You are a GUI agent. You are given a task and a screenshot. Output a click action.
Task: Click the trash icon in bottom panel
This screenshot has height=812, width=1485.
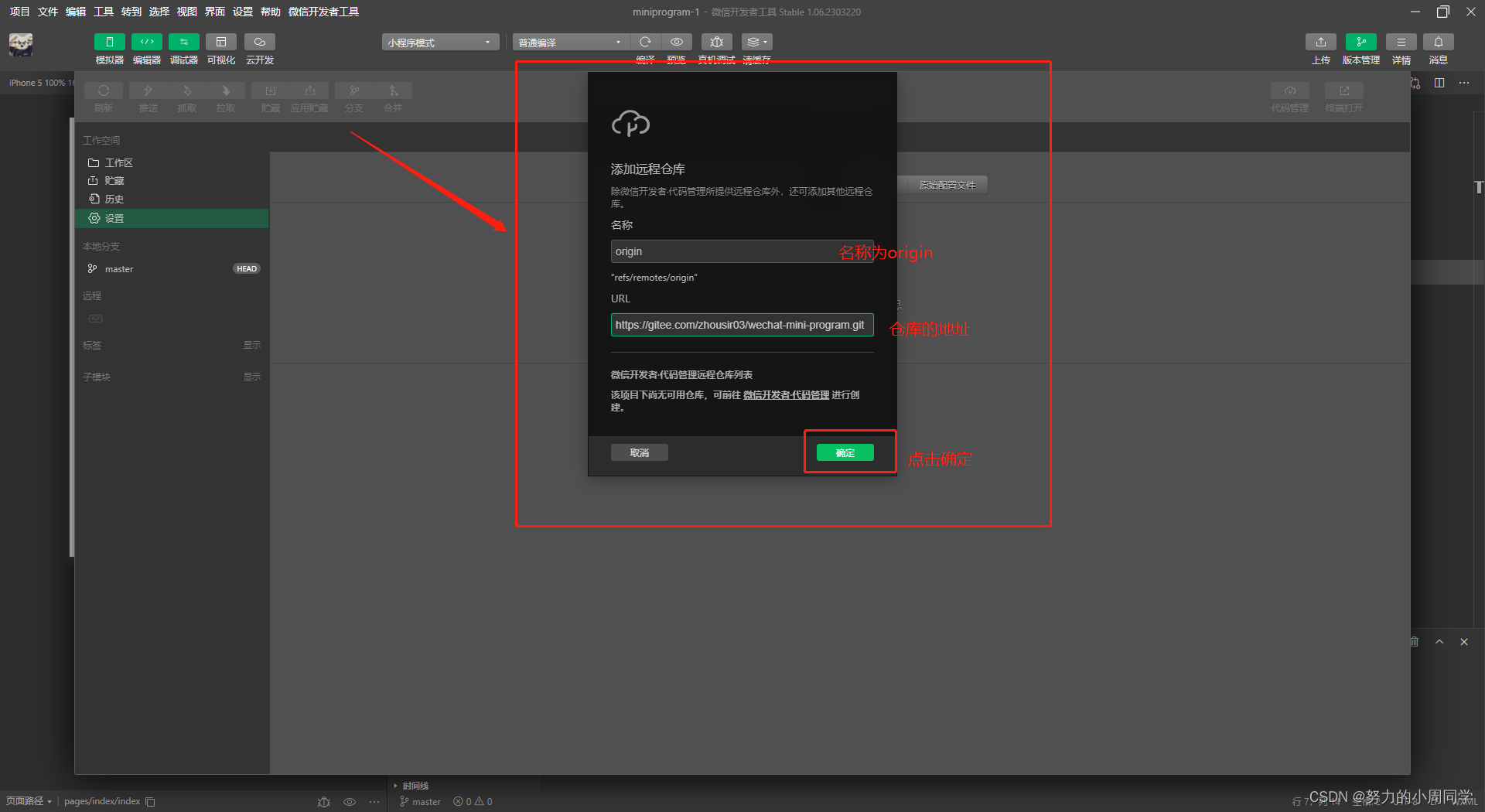coord(1415,642)
